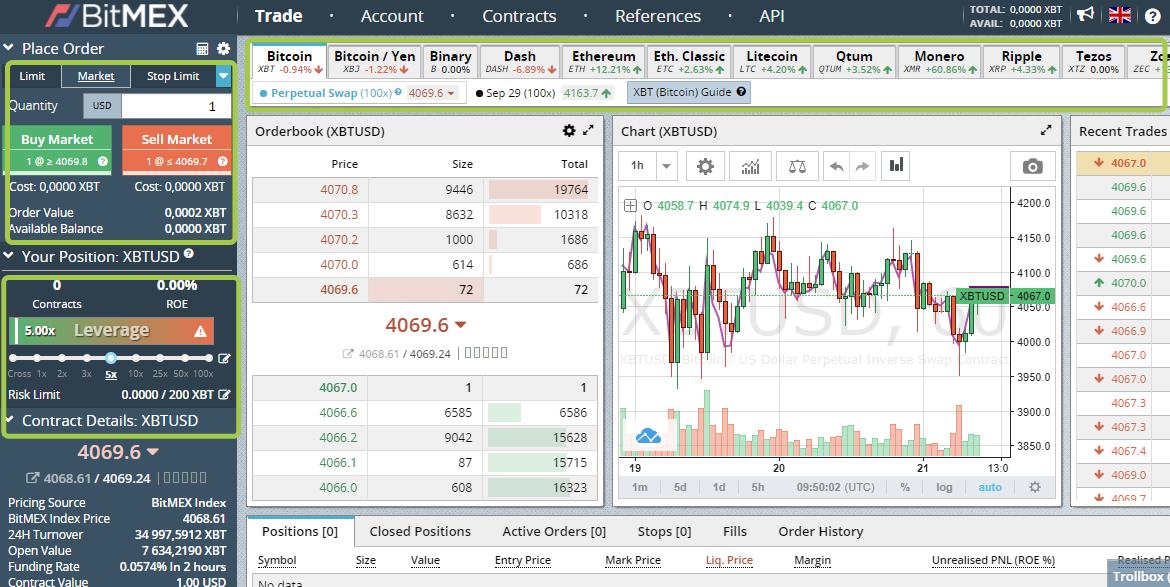Viewport: 1170px width, 587px height.
Task: Open the help icon in top bar
Action: click(1152, 16)
